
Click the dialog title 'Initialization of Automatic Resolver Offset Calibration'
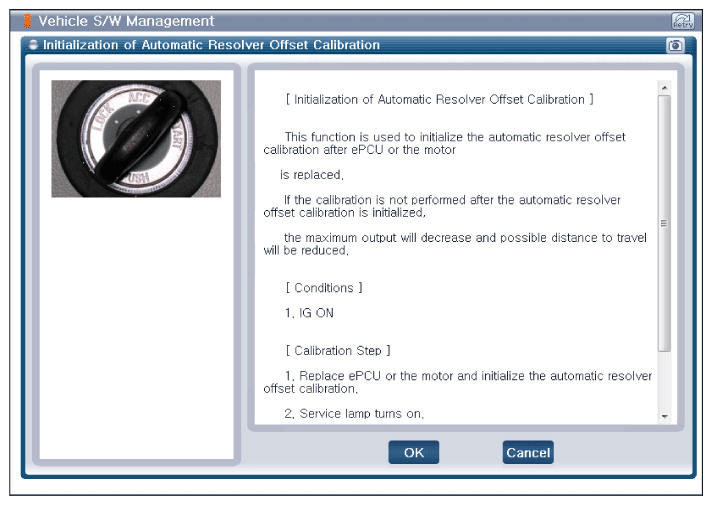[211, 45]
